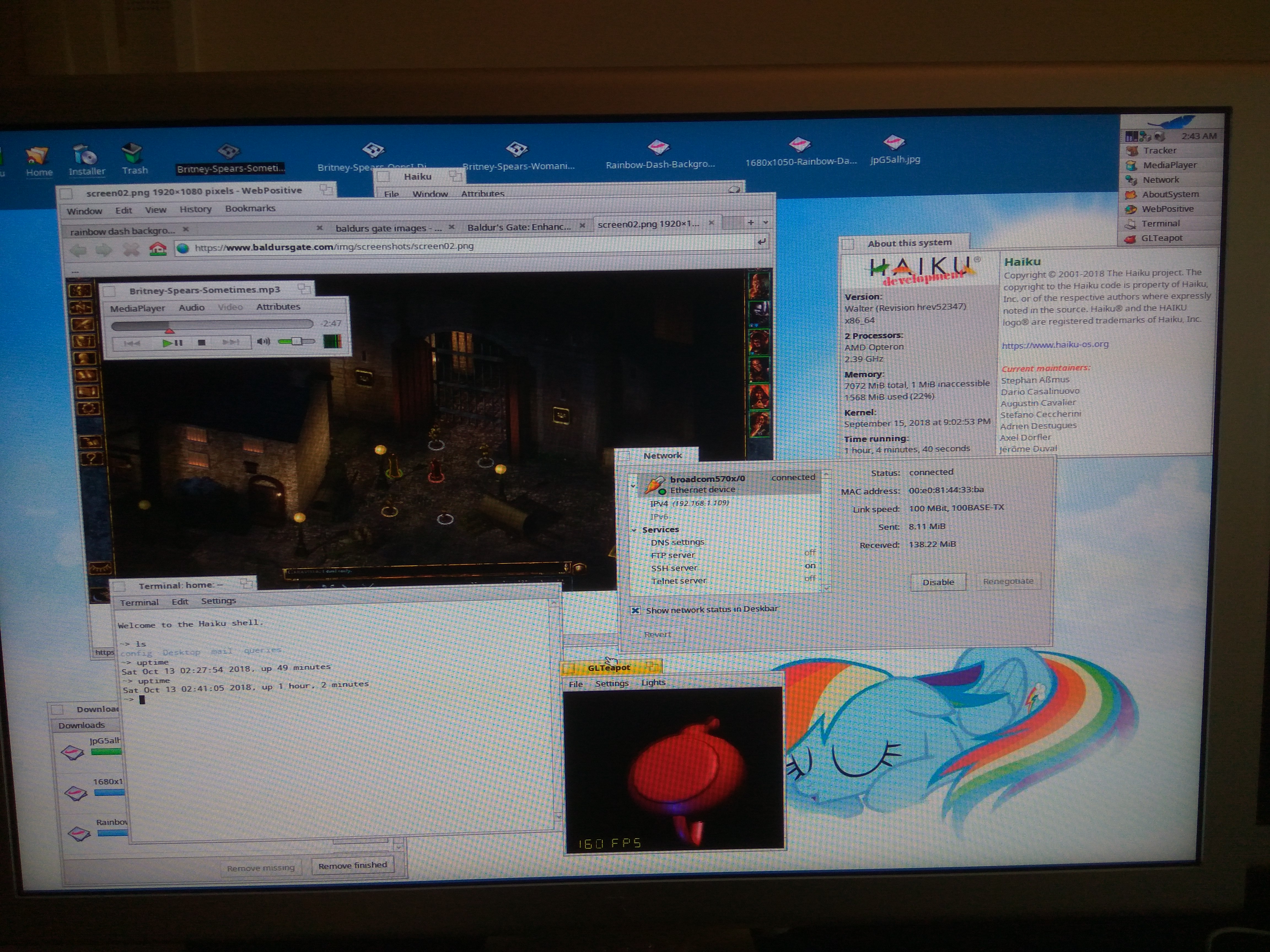Collapse the broadcom570x/0 device tree
Screen dimensions: 1270x952
point(633,486)
